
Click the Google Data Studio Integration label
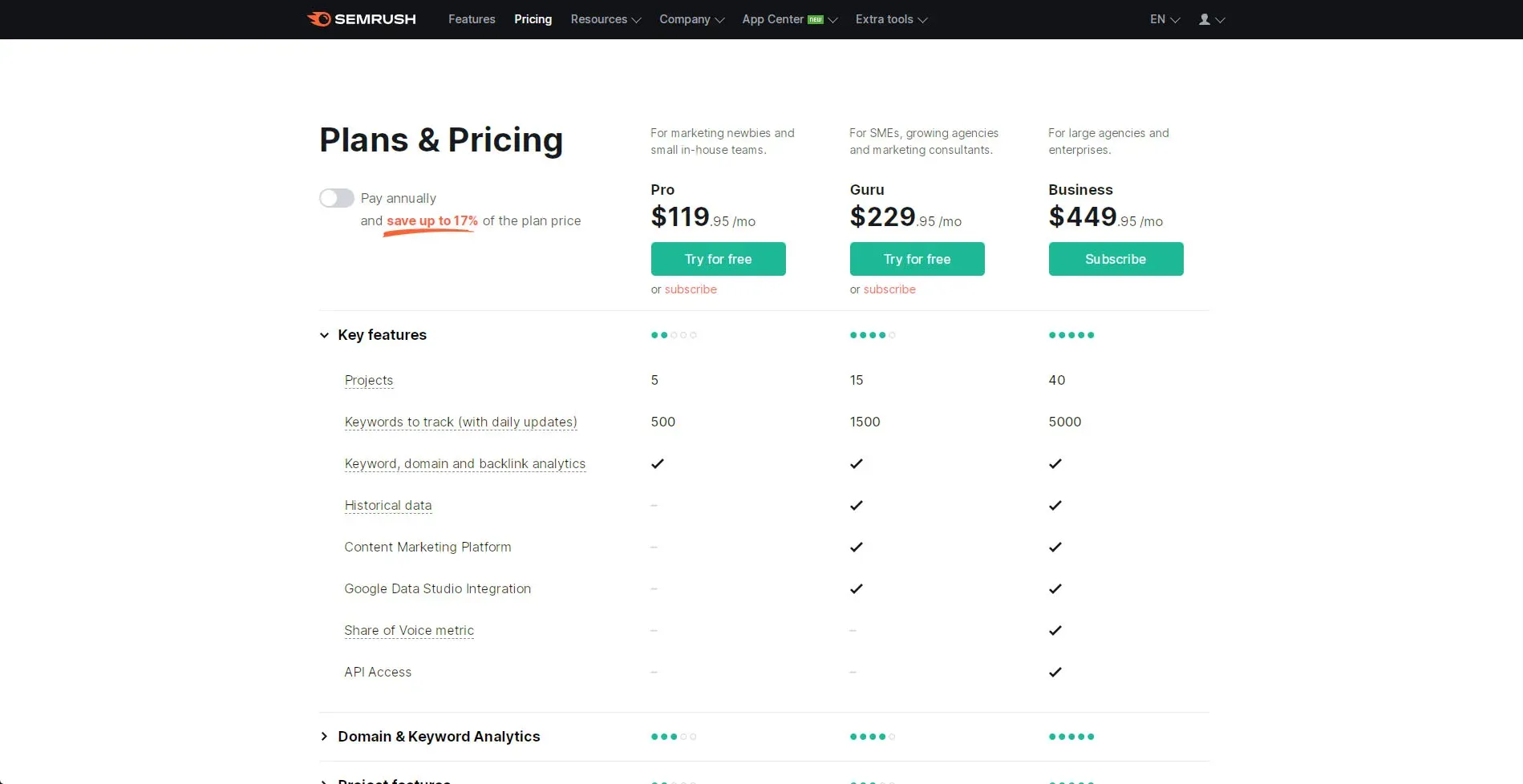(438, 588)
